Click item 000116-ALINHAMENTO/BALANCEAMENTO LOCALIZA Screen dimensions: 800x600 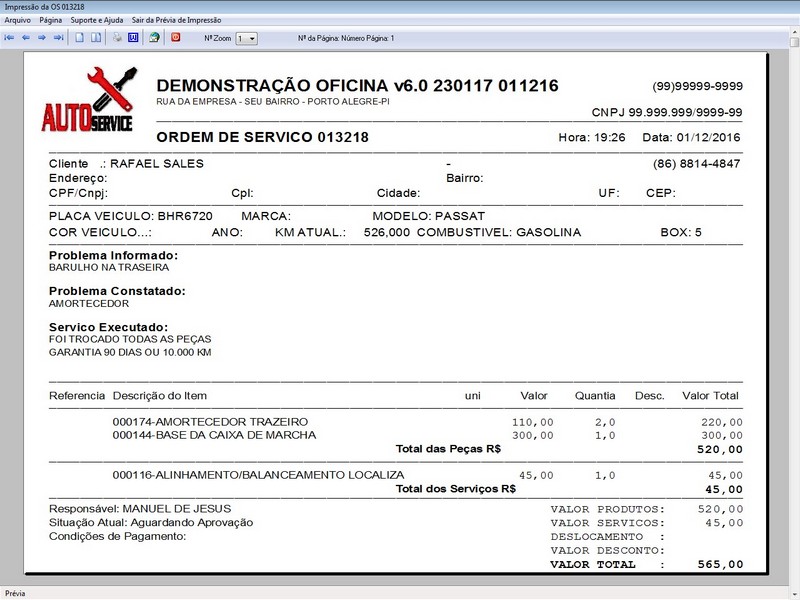(x=258, y=475)
